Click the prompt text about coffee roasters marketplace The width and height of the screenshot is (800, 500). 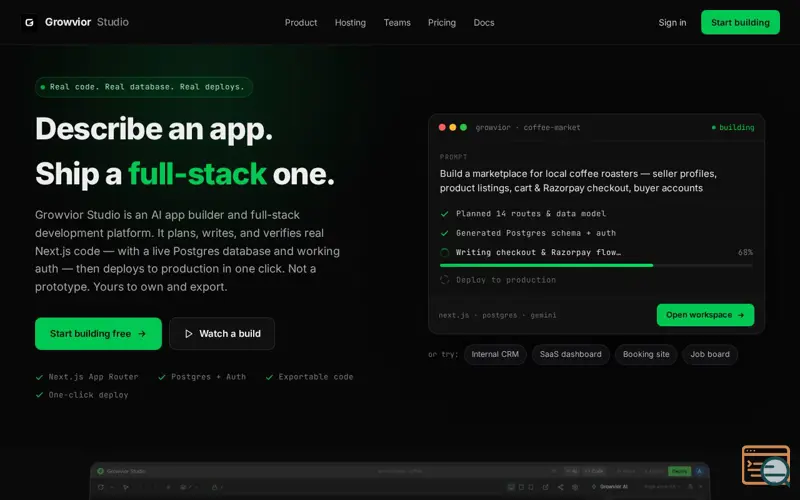pos(578,181)
